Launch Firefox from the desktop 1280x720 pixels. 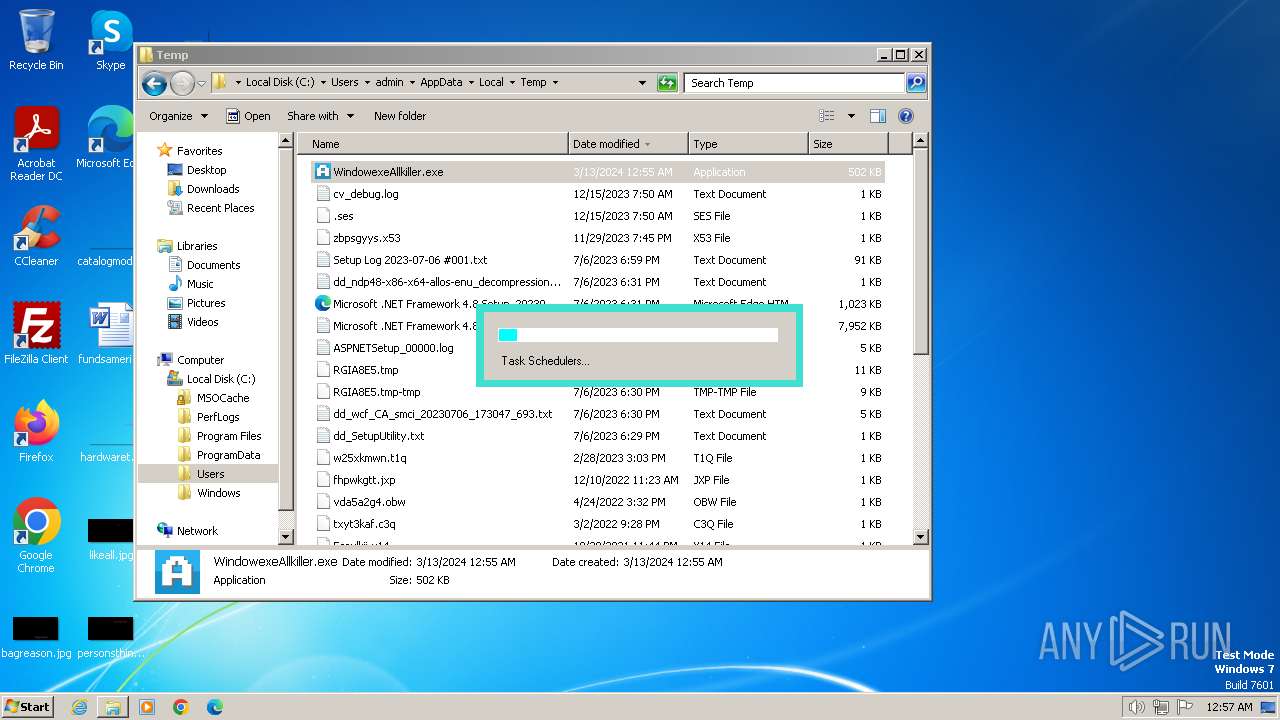[x=36, y=431]
